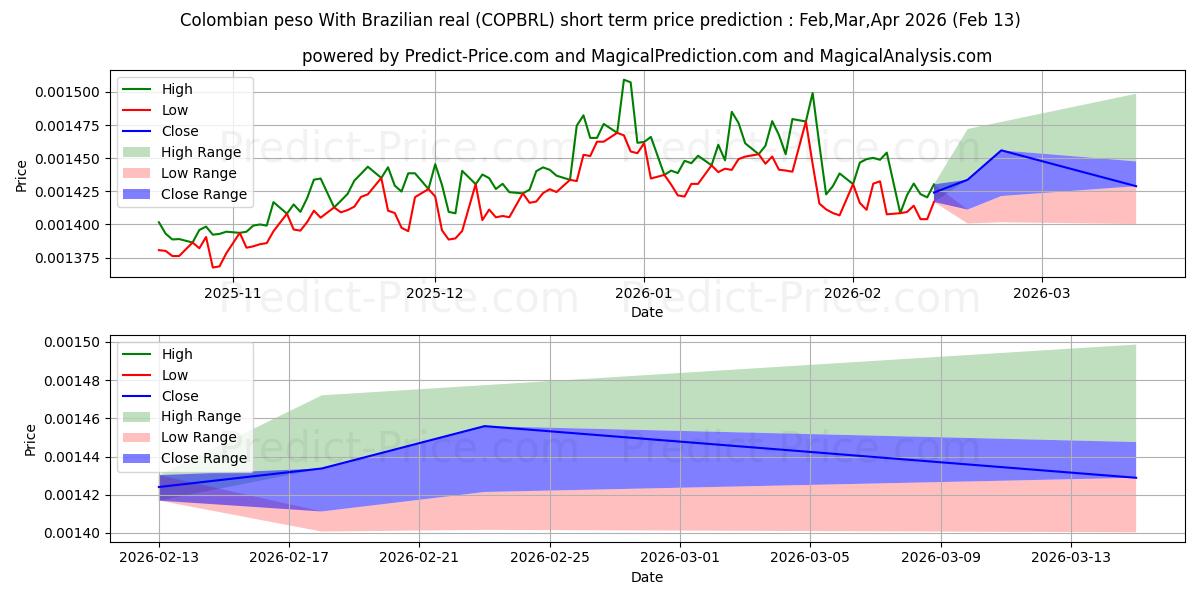This screenshot has width=1200, height=600.
Task: Click the green High Range swatch in the bottom legend
Action: pos(138,416)
